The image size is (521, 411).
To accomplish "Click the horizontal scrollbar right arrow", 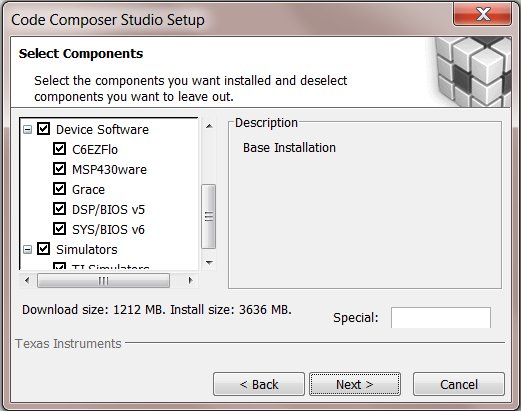I will point(190,280).
